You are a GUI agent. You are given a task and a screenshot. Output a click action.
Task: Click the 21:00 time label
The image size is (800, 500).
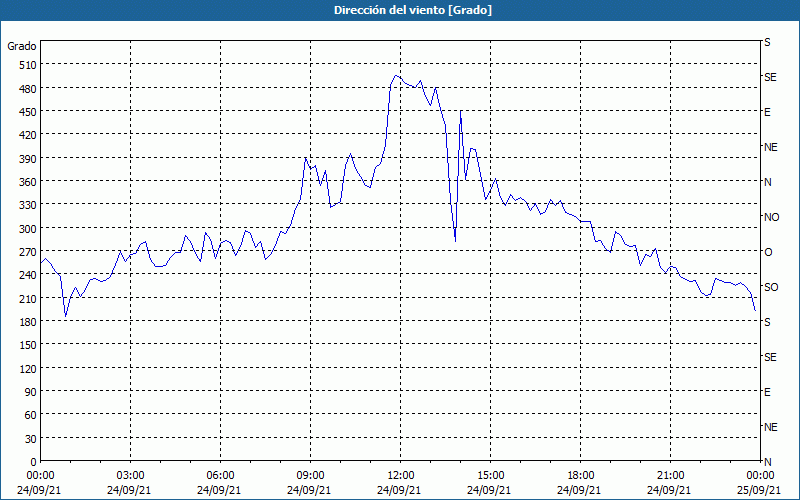coord(670,476)
